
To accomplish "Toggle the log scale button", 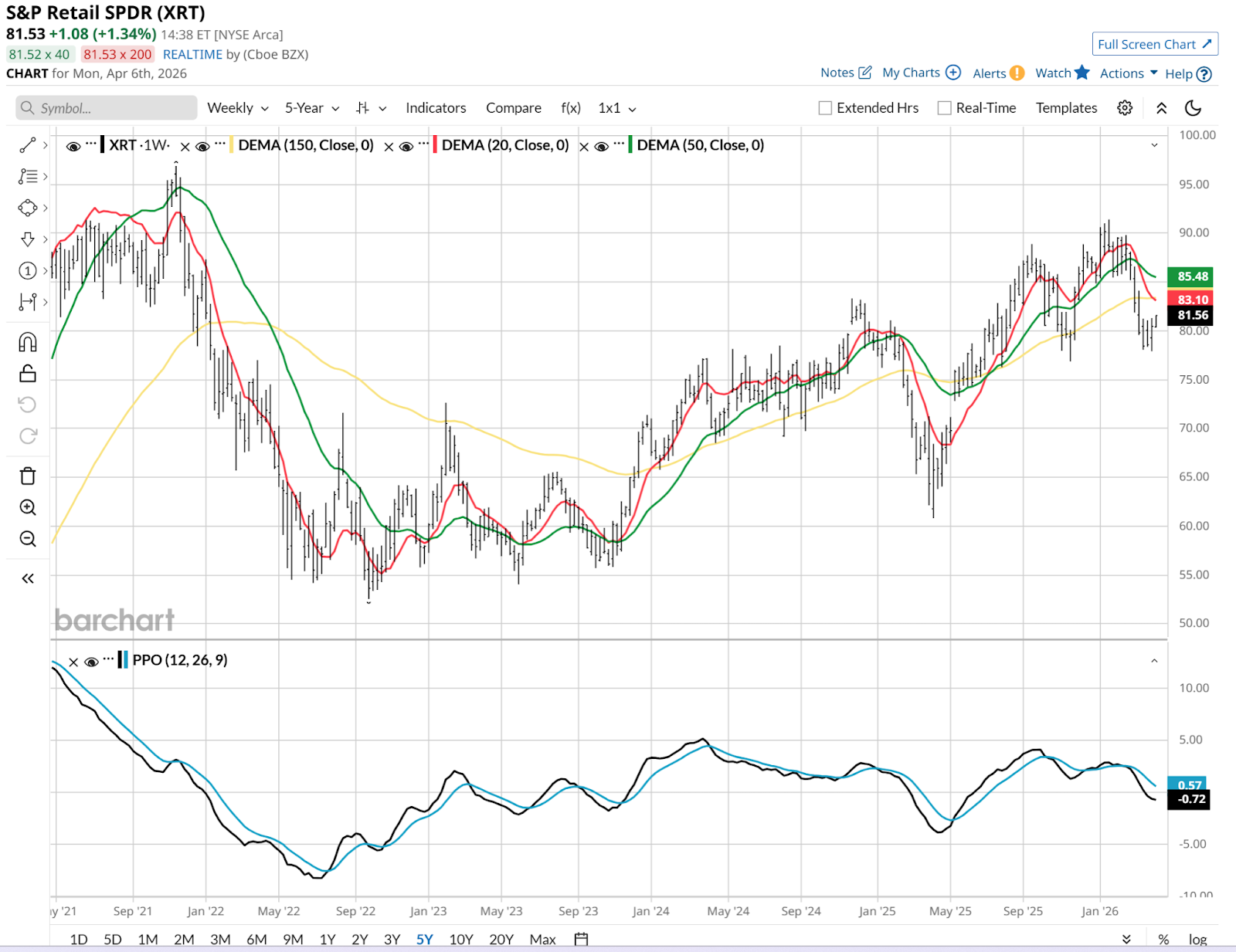I will click(1197, 939).
